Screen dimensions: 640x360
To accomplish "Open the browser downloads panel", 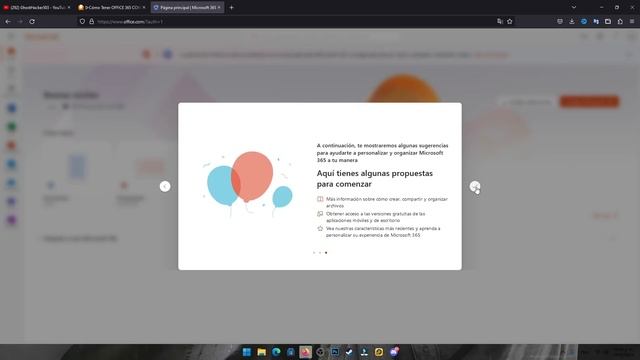I will click(x=571, y=21).
